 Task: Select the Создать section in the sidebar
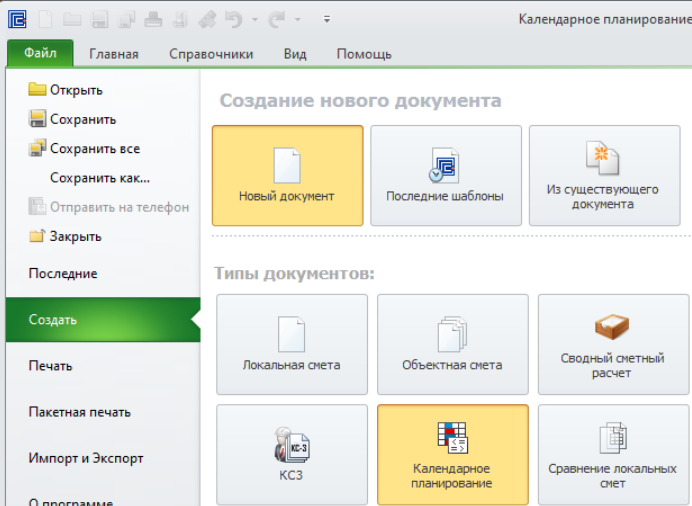[x=103, y=319]
